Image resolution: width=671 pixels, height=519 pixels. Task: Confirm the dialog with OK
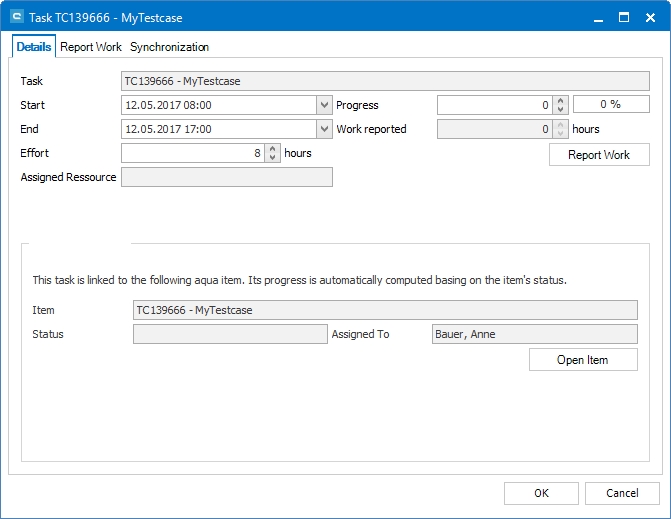pos(541,493)
